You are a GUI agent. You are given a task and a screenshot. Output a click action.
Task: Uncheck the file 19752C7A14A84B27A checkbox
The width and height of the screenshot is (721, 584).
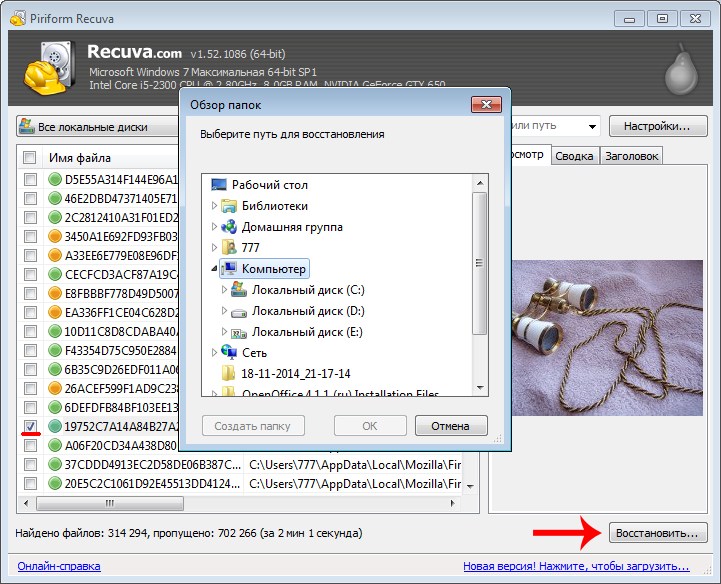click(x=30, y=426)
